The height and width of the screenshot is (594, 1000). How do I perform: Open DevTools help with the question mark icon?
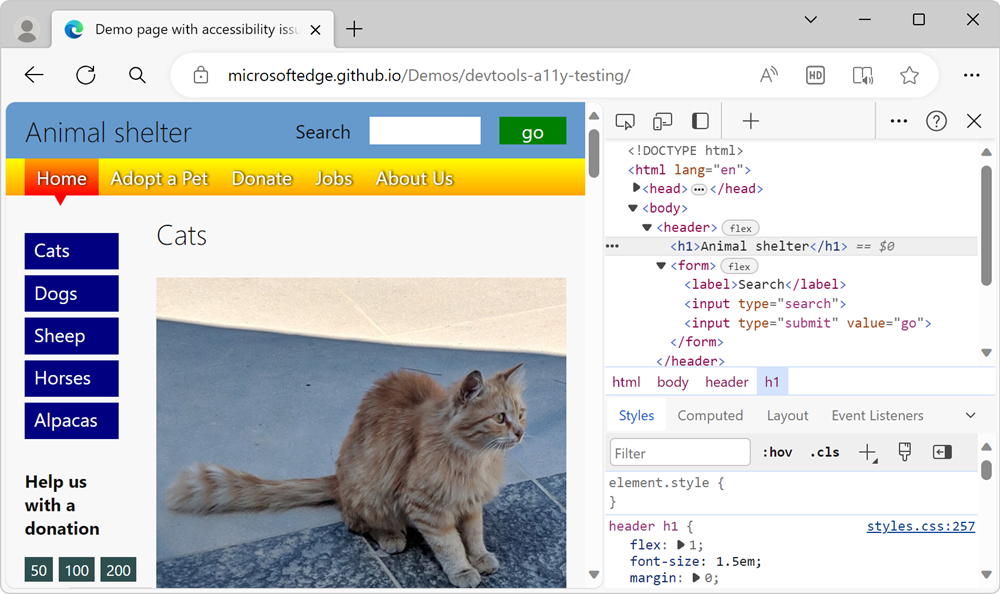point(936,120)
